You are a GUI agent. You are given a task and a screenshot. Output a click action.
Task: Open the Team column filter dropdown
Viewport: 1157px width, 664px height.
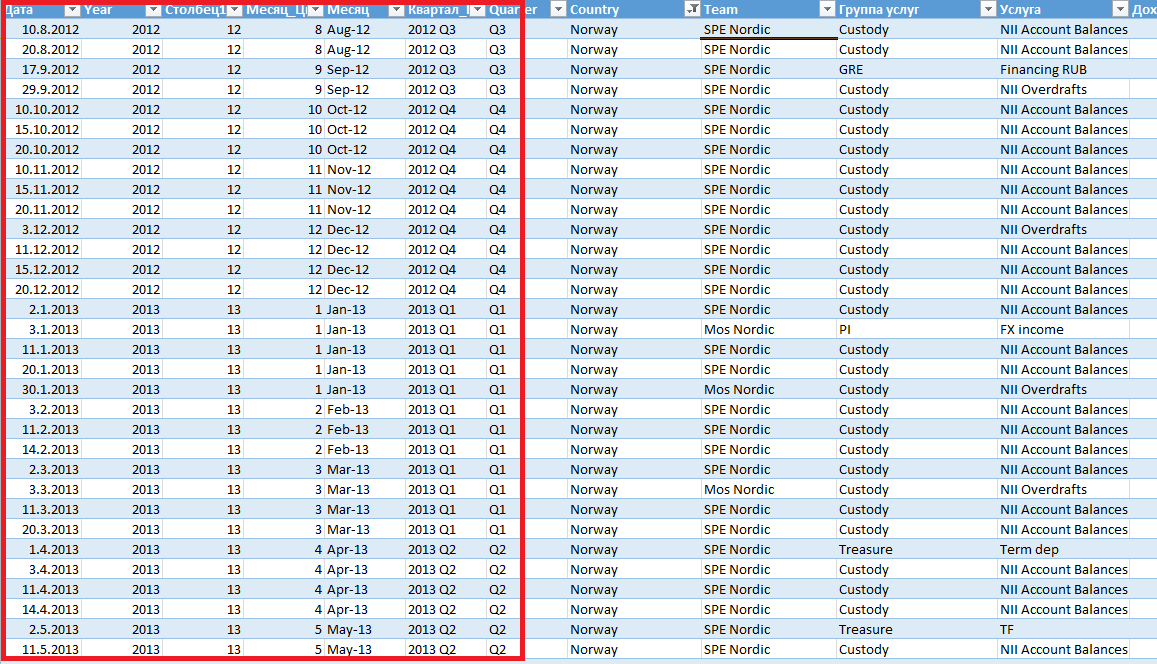pos(827,10)
